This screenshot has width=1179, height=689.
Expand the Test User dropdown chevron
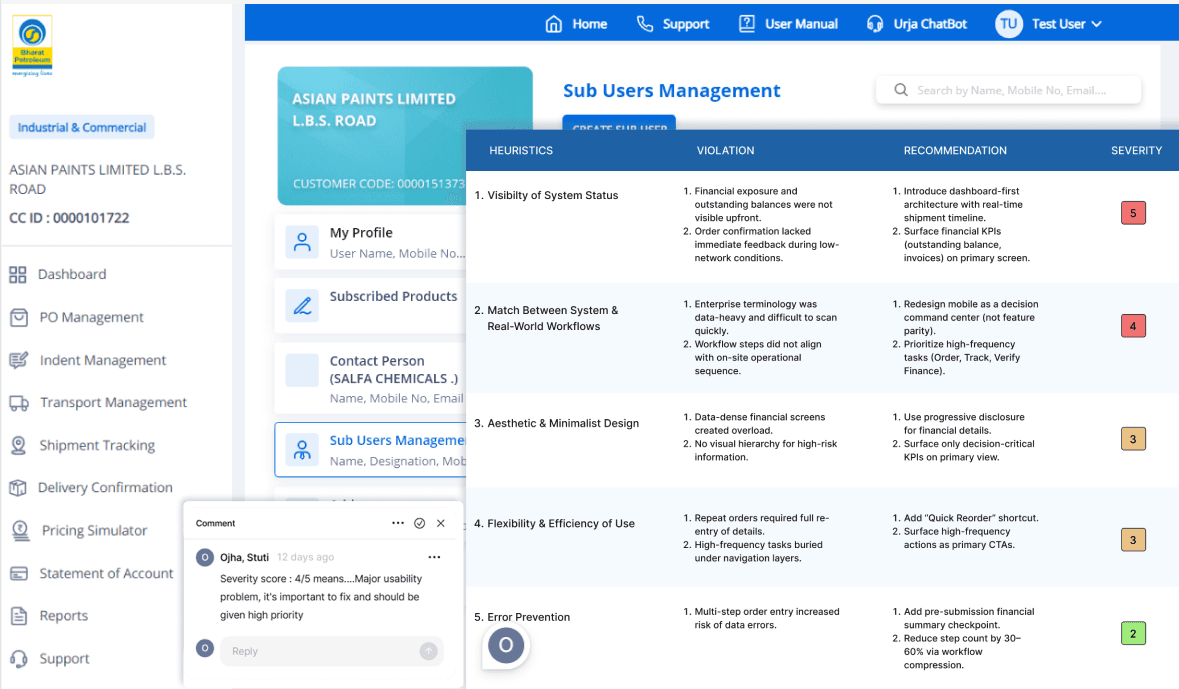pyautogui.click(x=1096, y=24)
